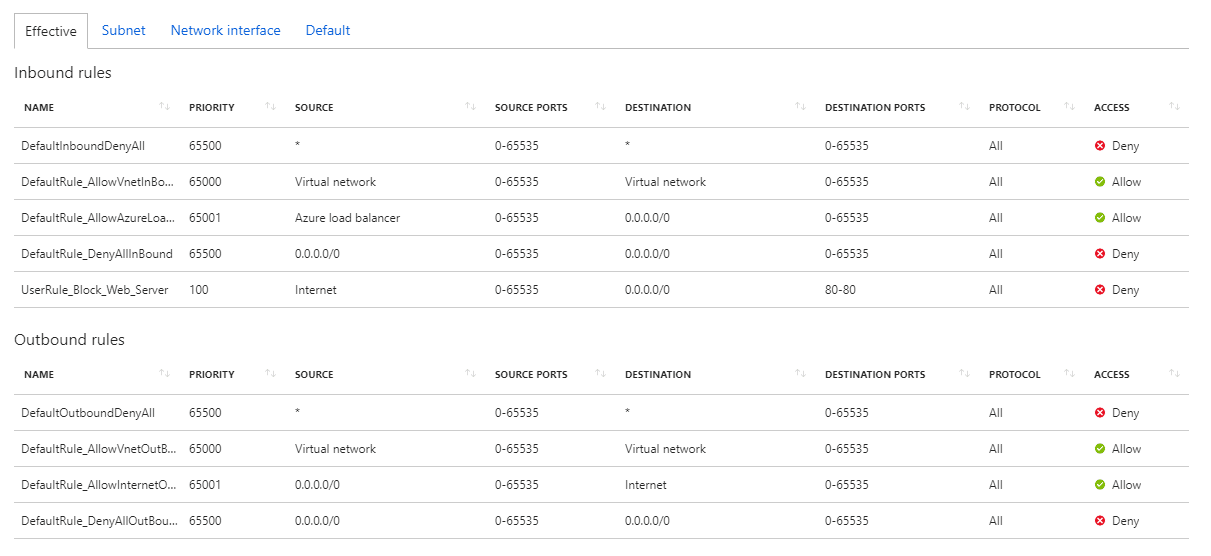Sort outbound rules by Source Ports arrows icon
1211x556 pixels.
click(x=600, y=374)
